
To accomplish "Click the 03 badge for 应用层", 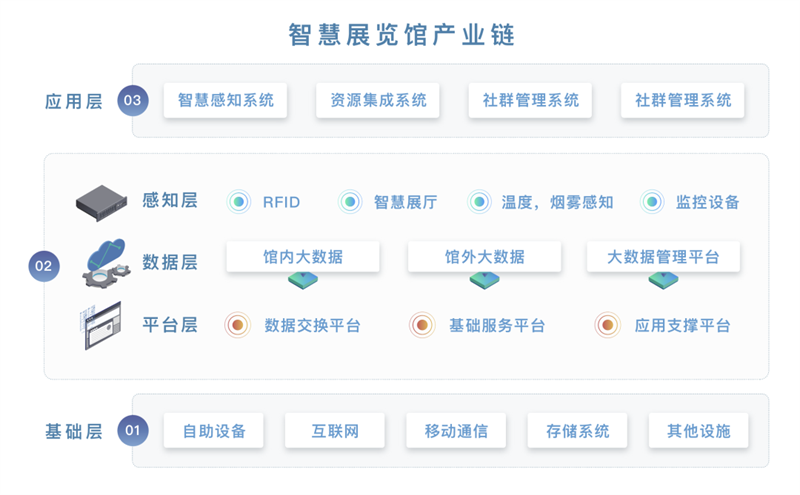I will tap(132, 100).
